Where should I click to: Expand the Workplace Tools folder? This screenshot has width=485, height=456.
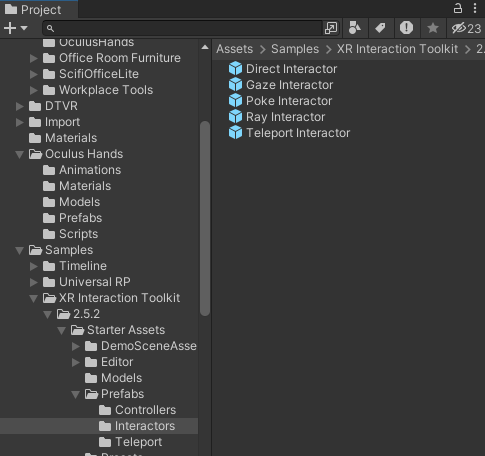click(x=34, y=90)
